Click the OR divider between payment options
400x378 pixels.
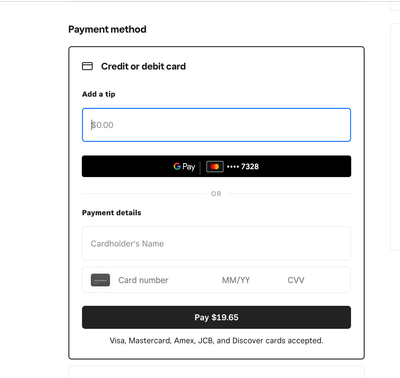coord(216,194)
